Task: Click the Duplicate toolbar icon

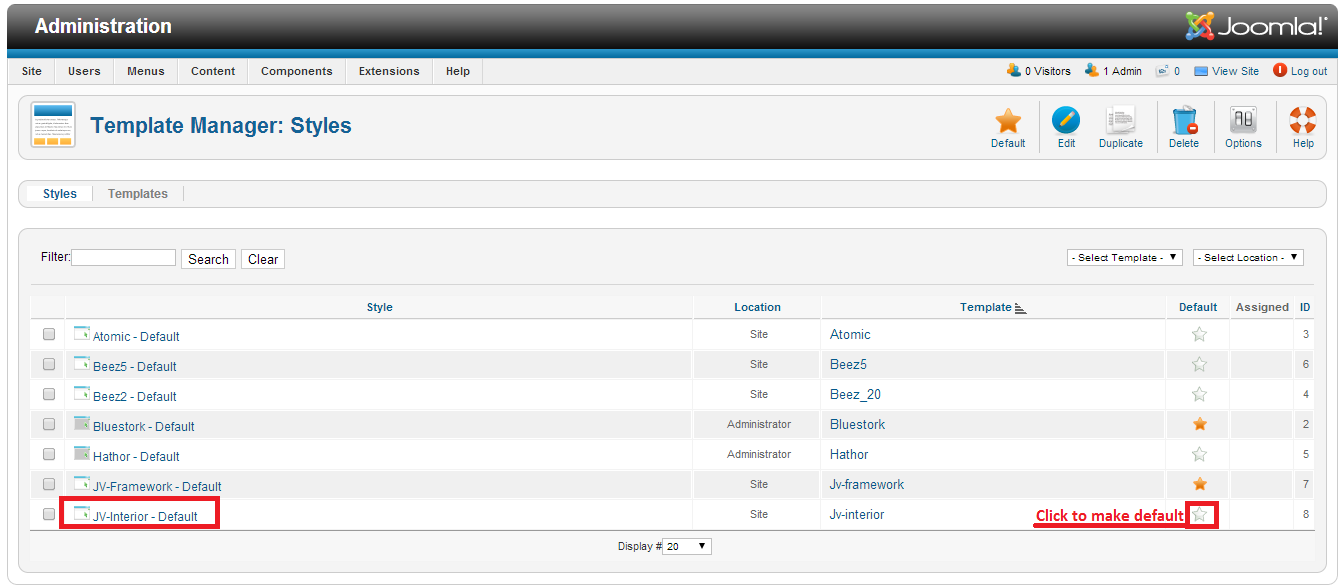Action: click(x=1120, y=121)
